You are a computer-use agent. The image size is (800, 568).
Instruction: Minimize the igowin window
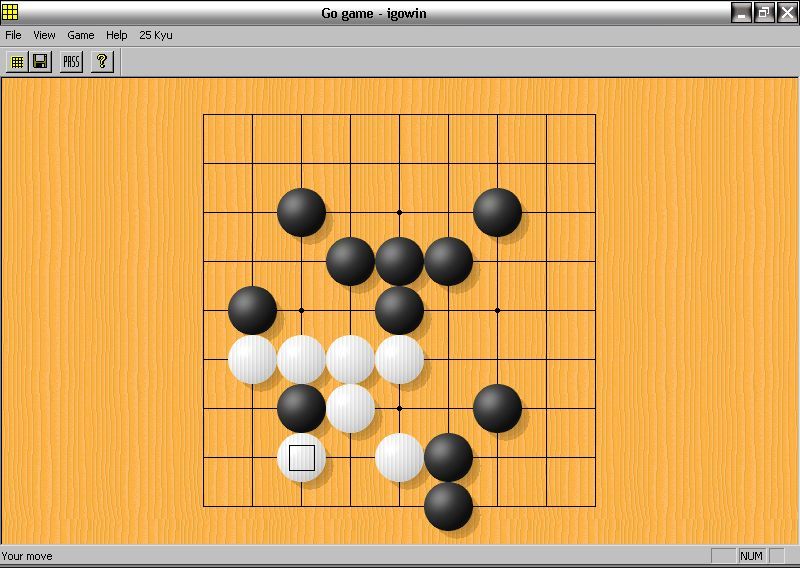(x=741, y=12)
